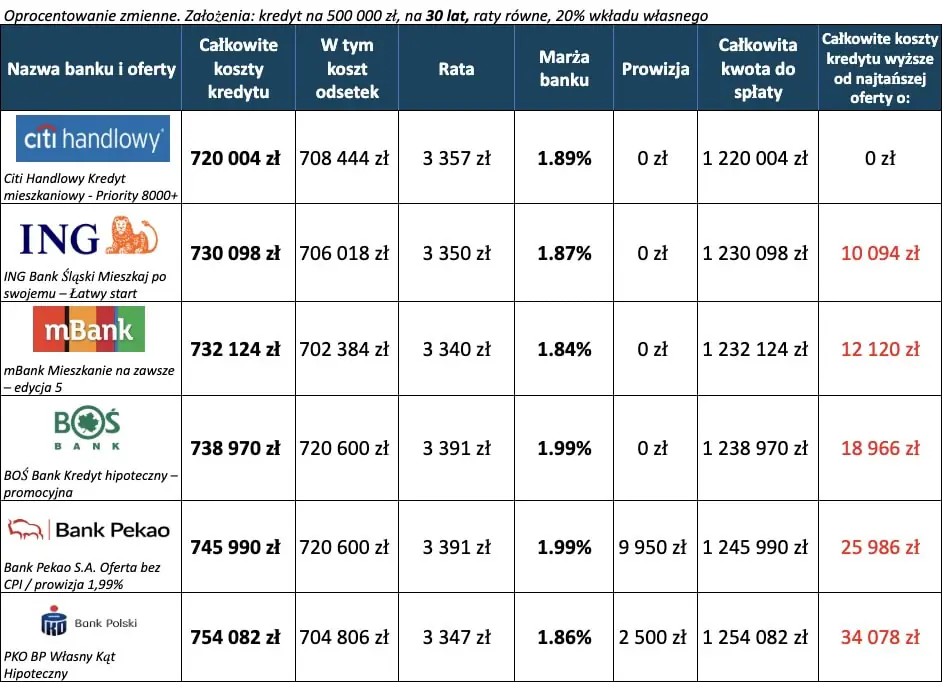The height and width of the screenshot is (682, 942).
Task: Click 'Nazwa banku i oferty' header cell
Action: pyautogui.click(x=91, y=69)
